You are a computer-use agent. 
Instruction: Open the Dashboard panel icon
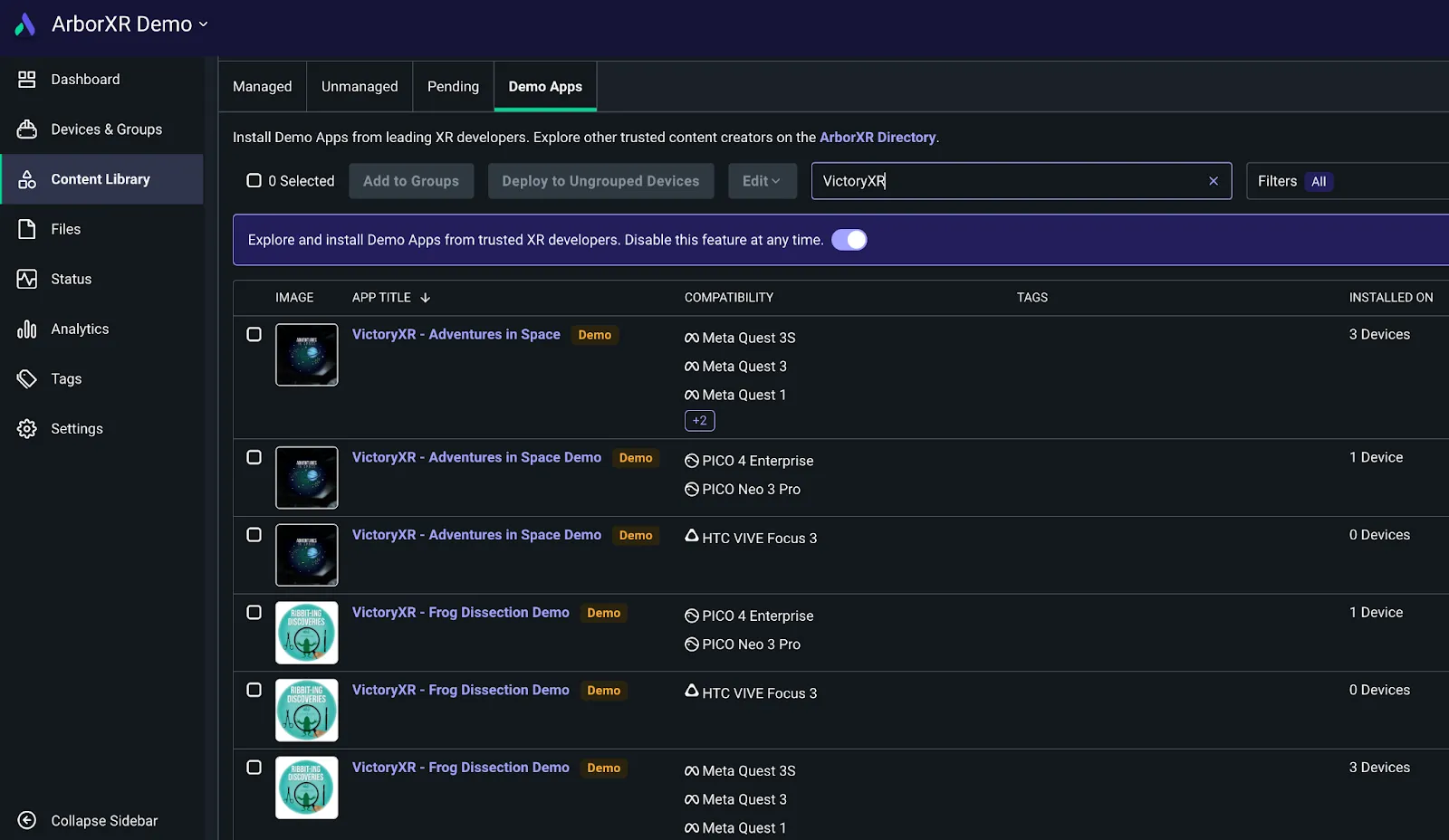click(x=28, y=79)
